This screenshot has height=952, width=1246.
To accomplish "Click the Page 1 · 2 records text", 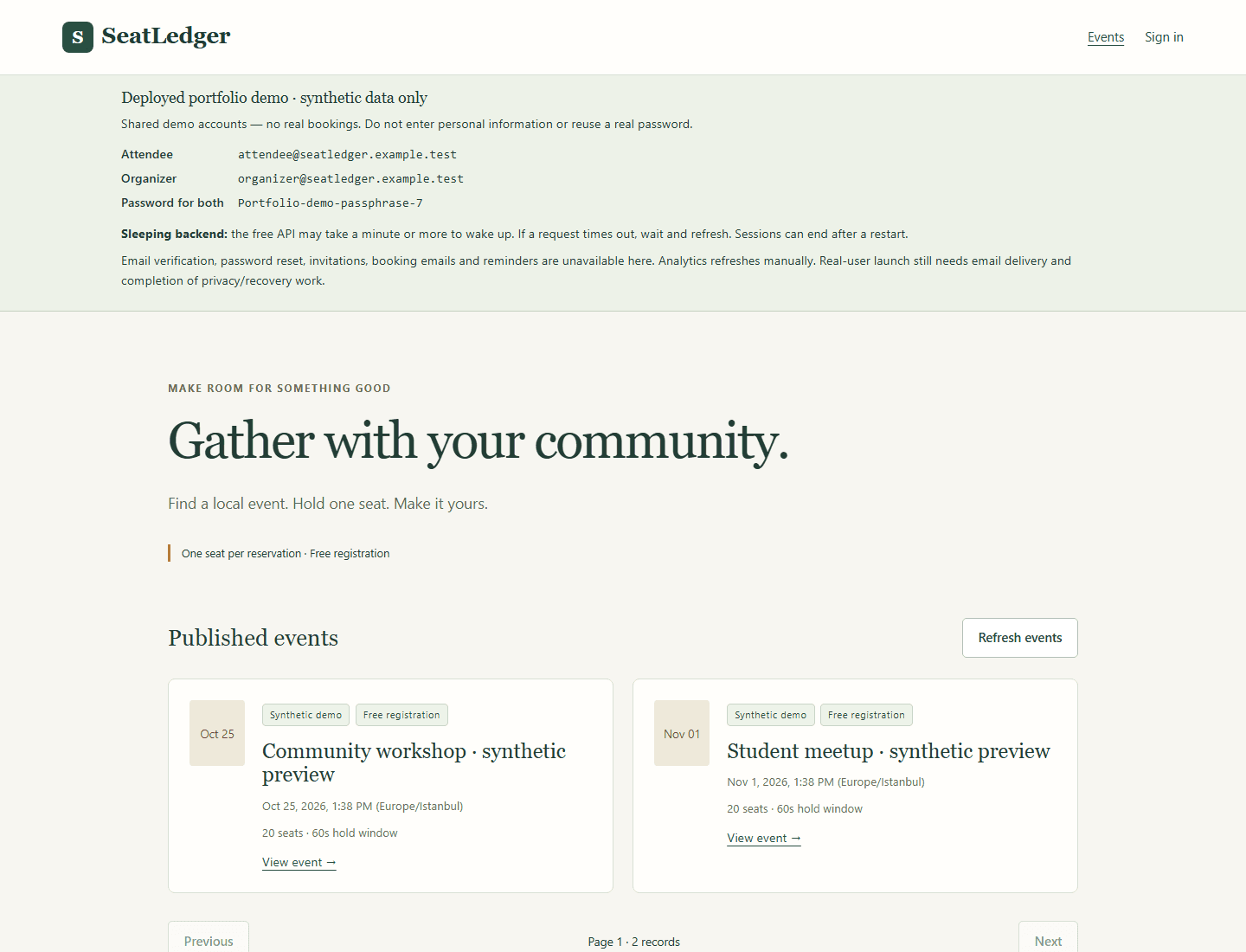I will (x=633, y=942).
